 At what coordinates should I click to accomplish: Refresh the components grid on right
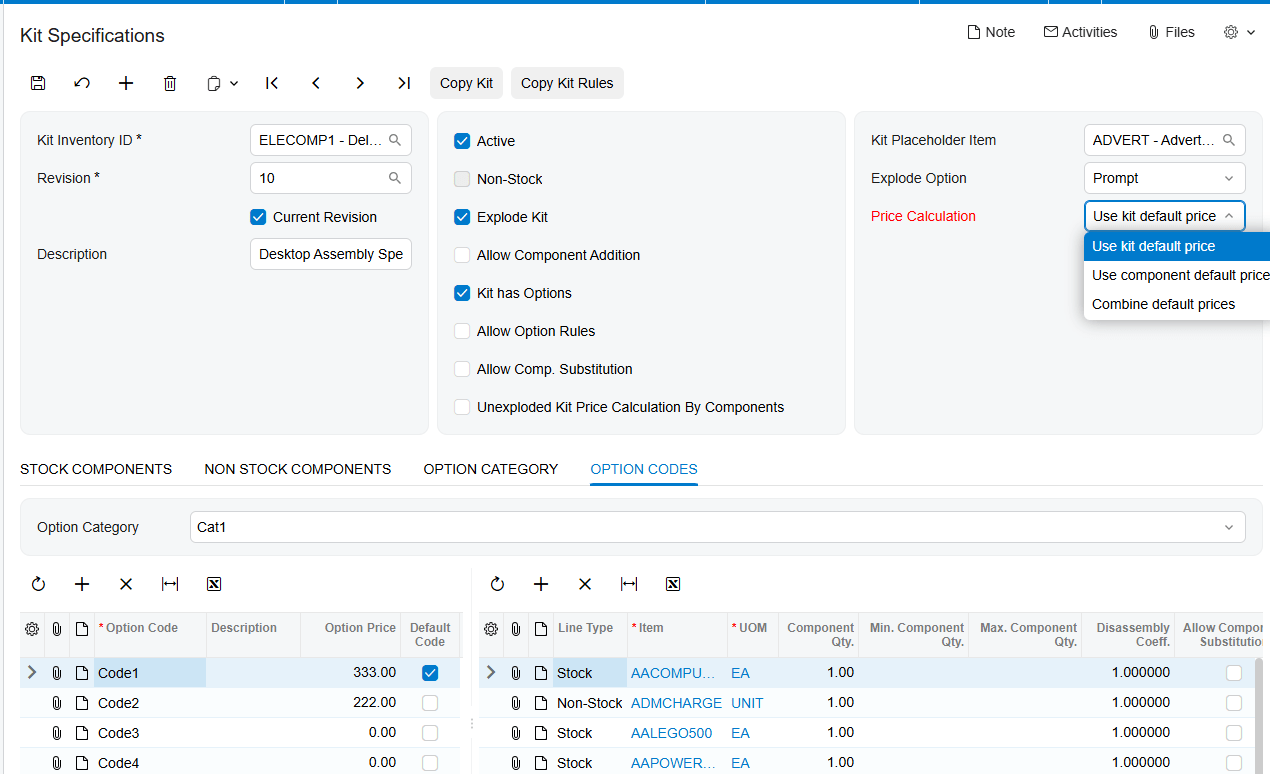(x=497, y=584)
